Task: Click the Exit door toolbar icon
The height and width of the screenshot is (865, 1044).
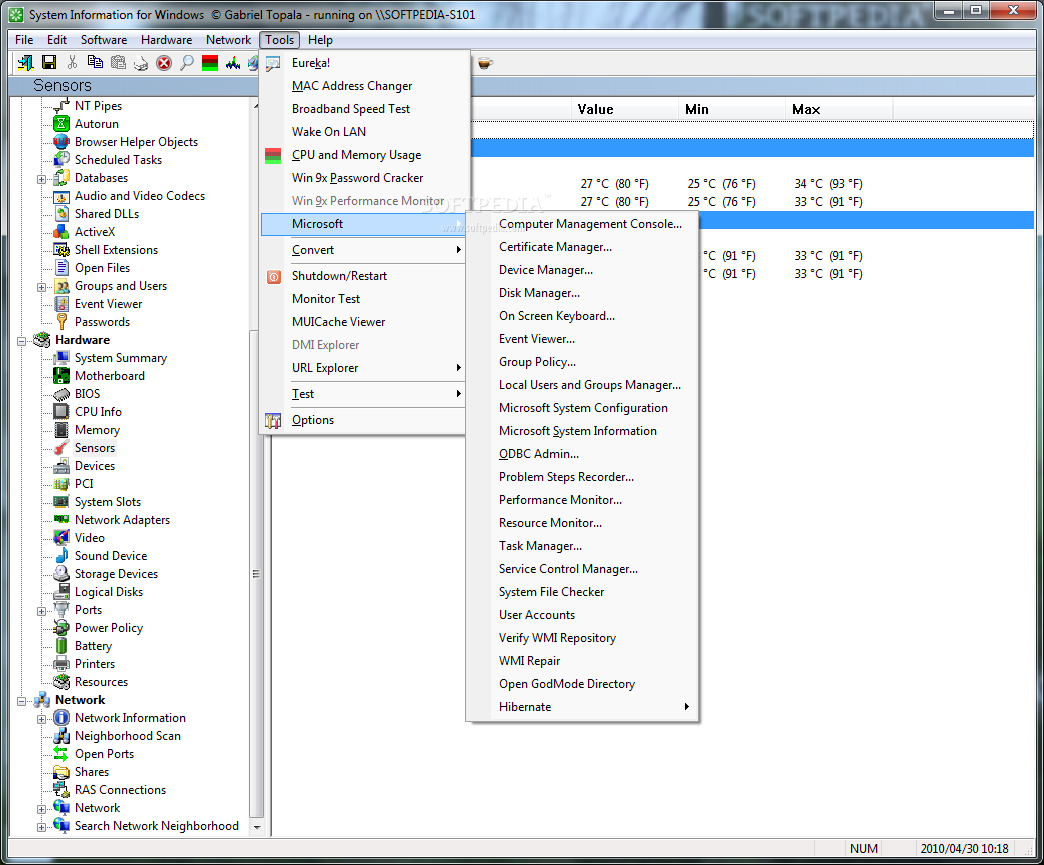Action: coord(26,63)
